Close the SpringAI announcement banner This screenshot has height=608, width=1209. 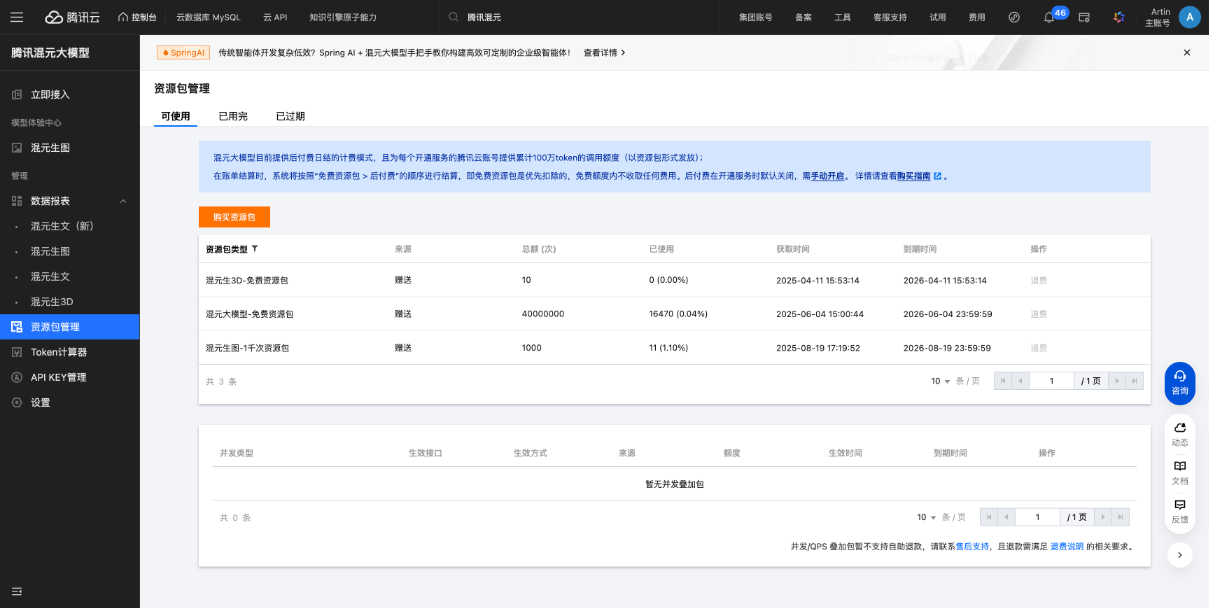[x=1187, y=52]
